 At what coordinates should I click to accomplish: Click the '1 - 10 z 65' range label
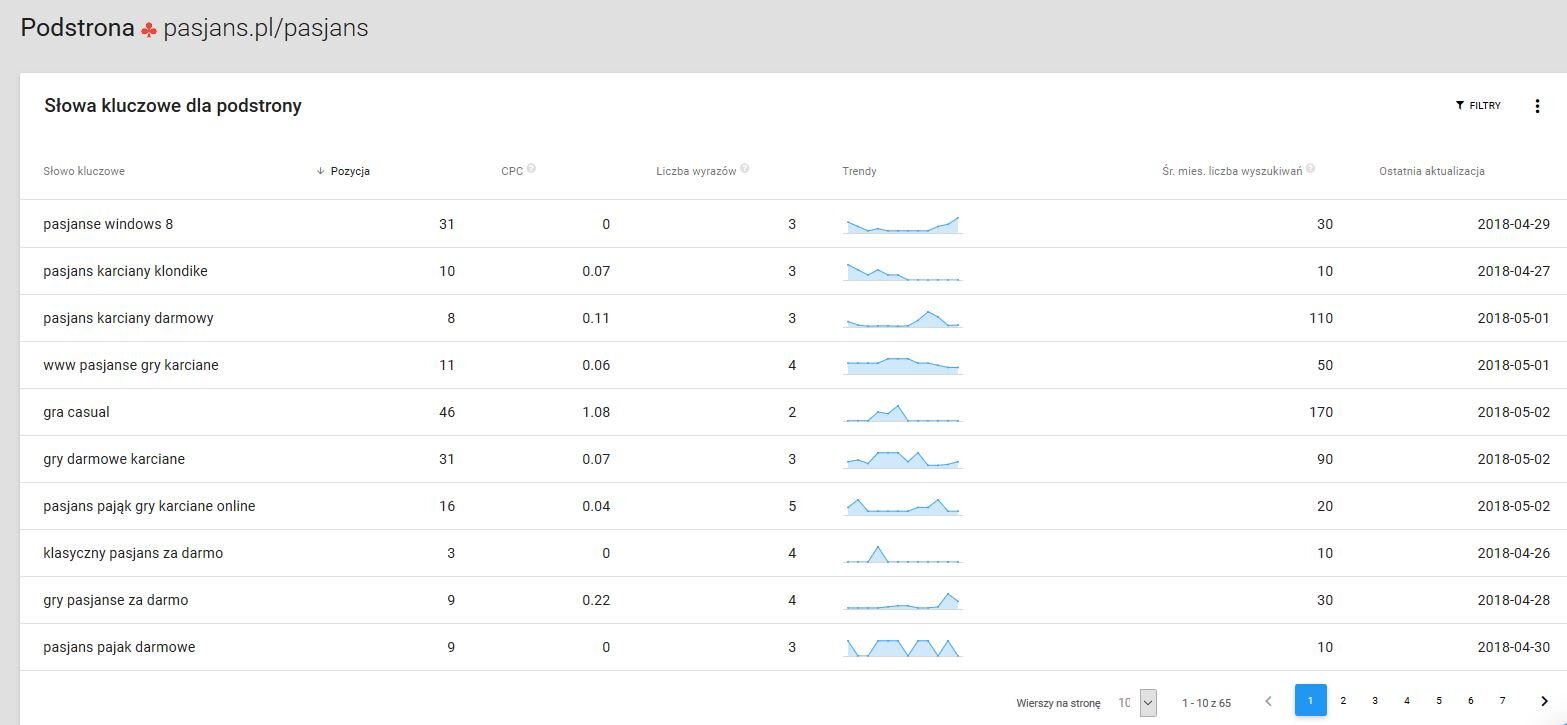[1206, 703]
